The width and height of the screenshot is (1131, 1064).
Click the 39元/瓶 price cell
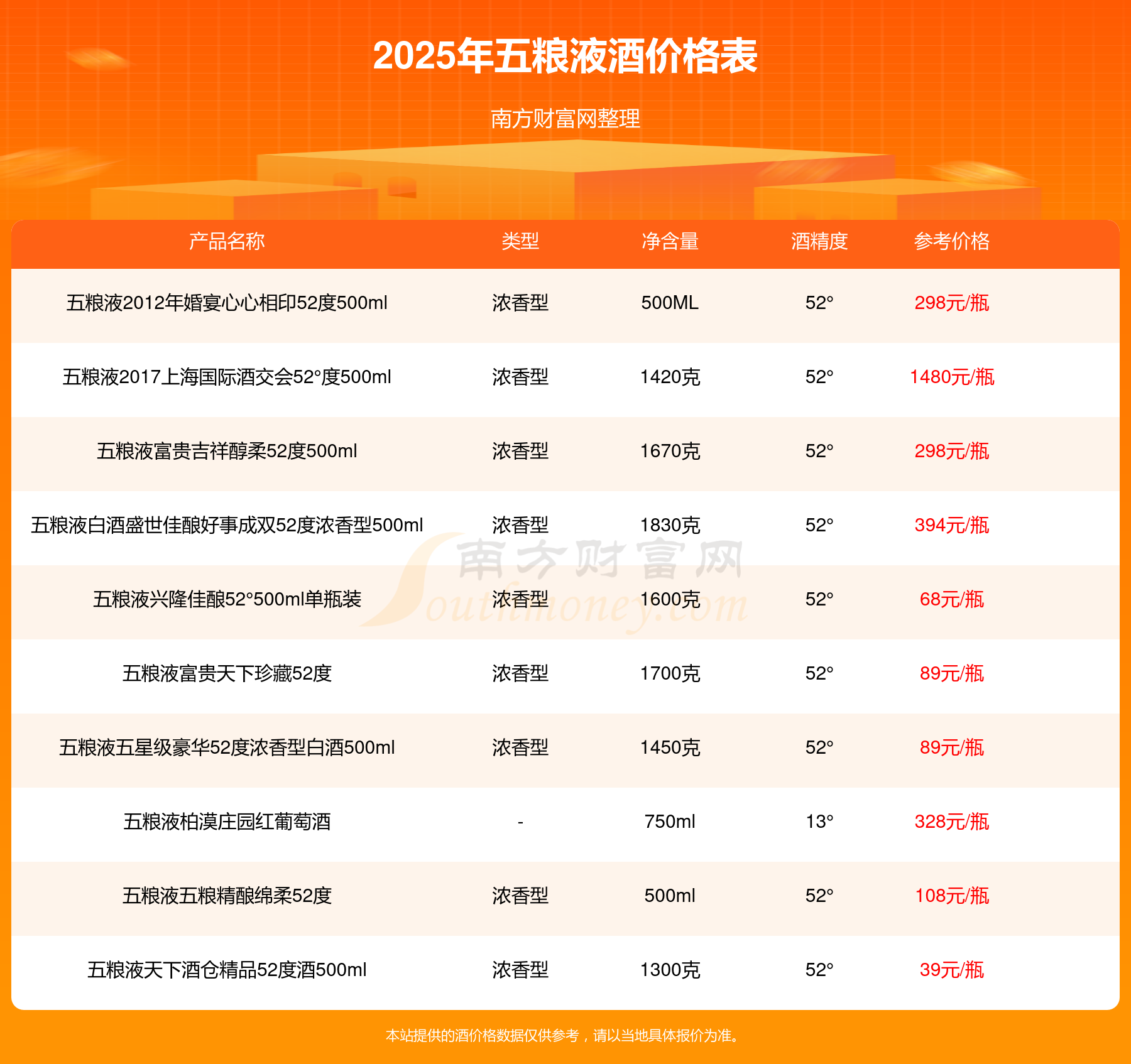click(x=952, y=970)
